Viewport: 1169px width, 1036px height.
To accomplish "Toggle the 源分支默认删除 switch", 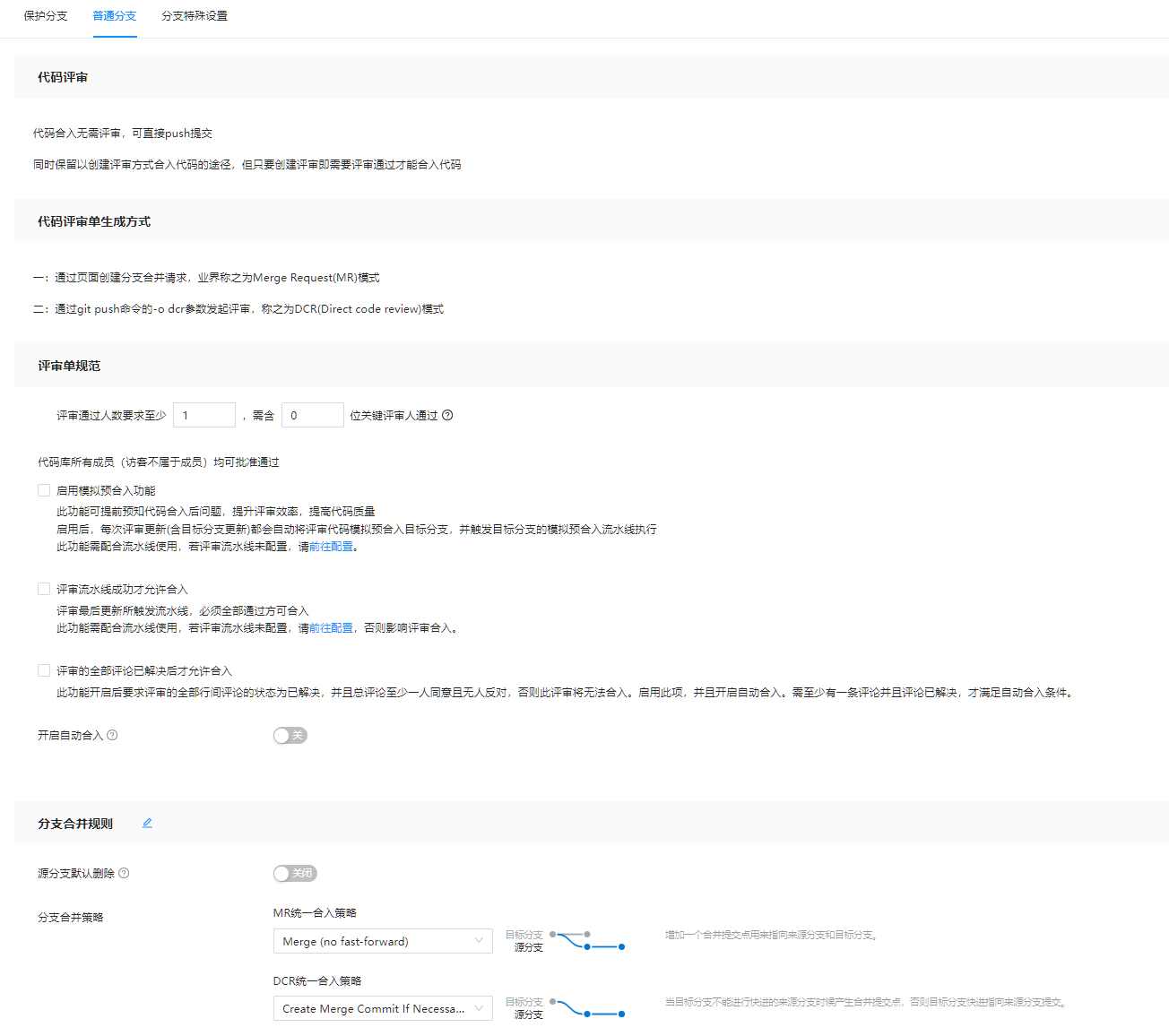I will pos(294,873).
